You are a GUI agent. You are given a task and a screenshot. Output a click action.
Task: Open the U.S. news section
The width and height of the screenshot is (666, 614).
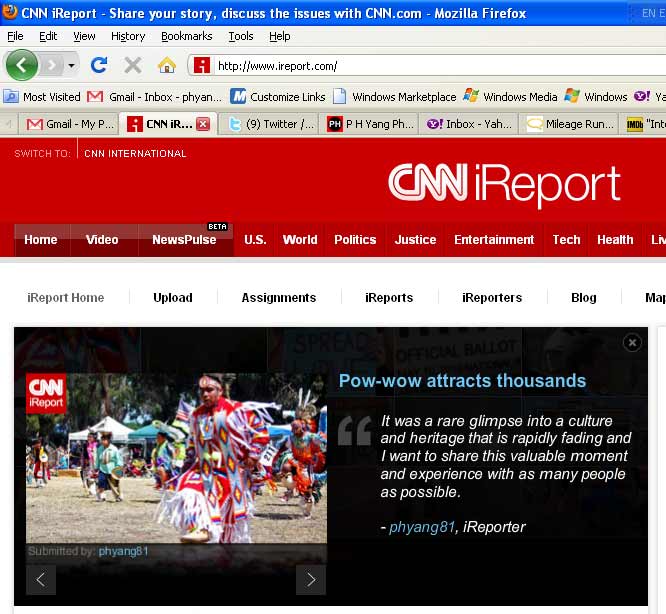point(255,239)
